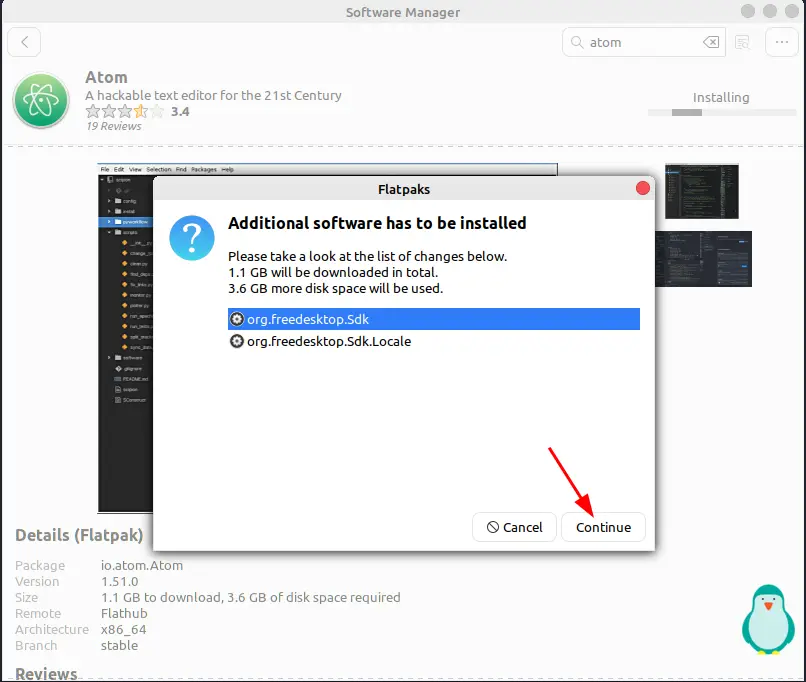This screenshot has height=682, width=806.
Task: Open the three-dots menu button
Action: [781, 42]
